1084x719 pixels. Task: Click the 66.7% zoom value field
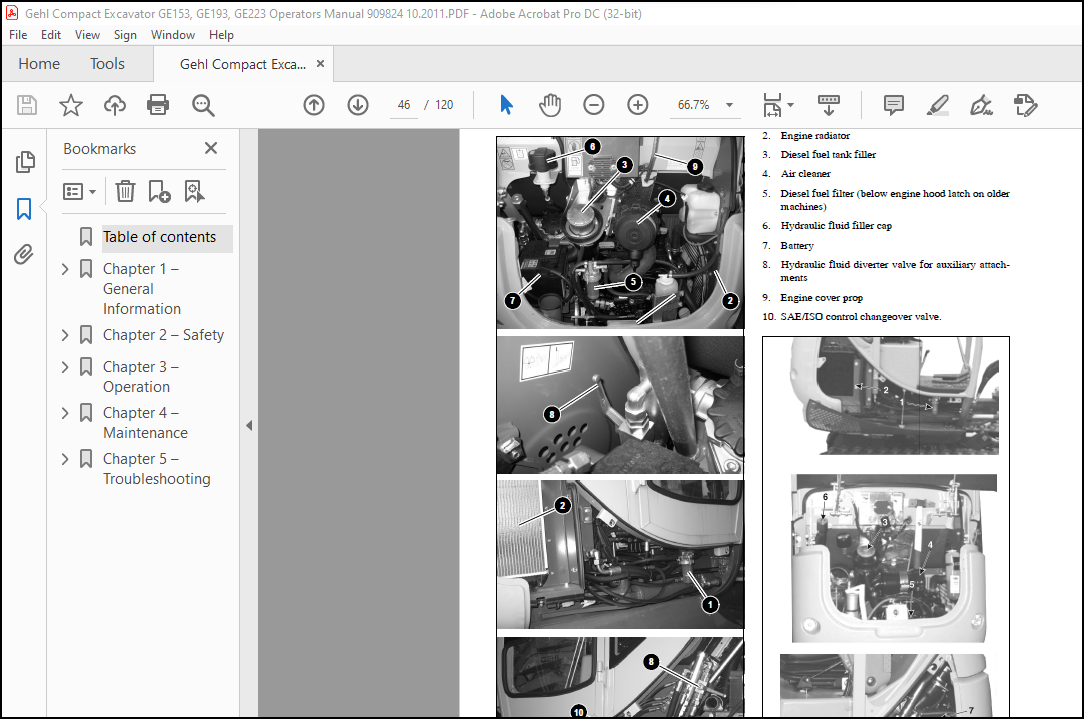[x=693, y=104]
